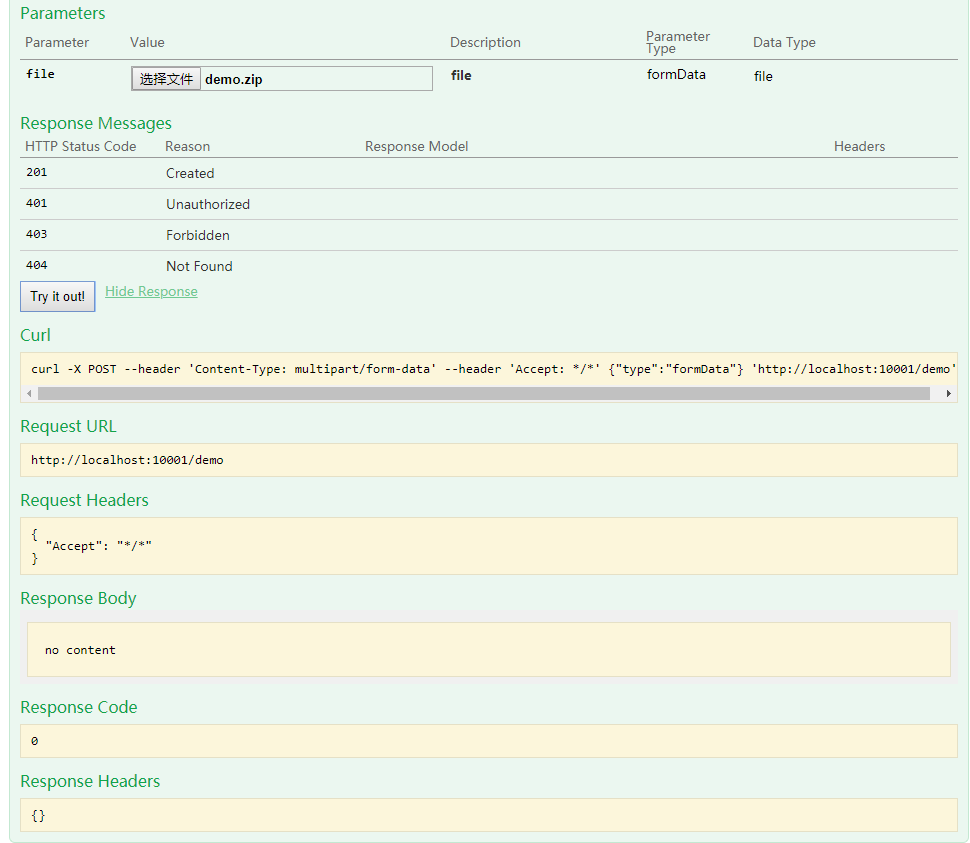Click the Parameters section heading

point(62,13)
